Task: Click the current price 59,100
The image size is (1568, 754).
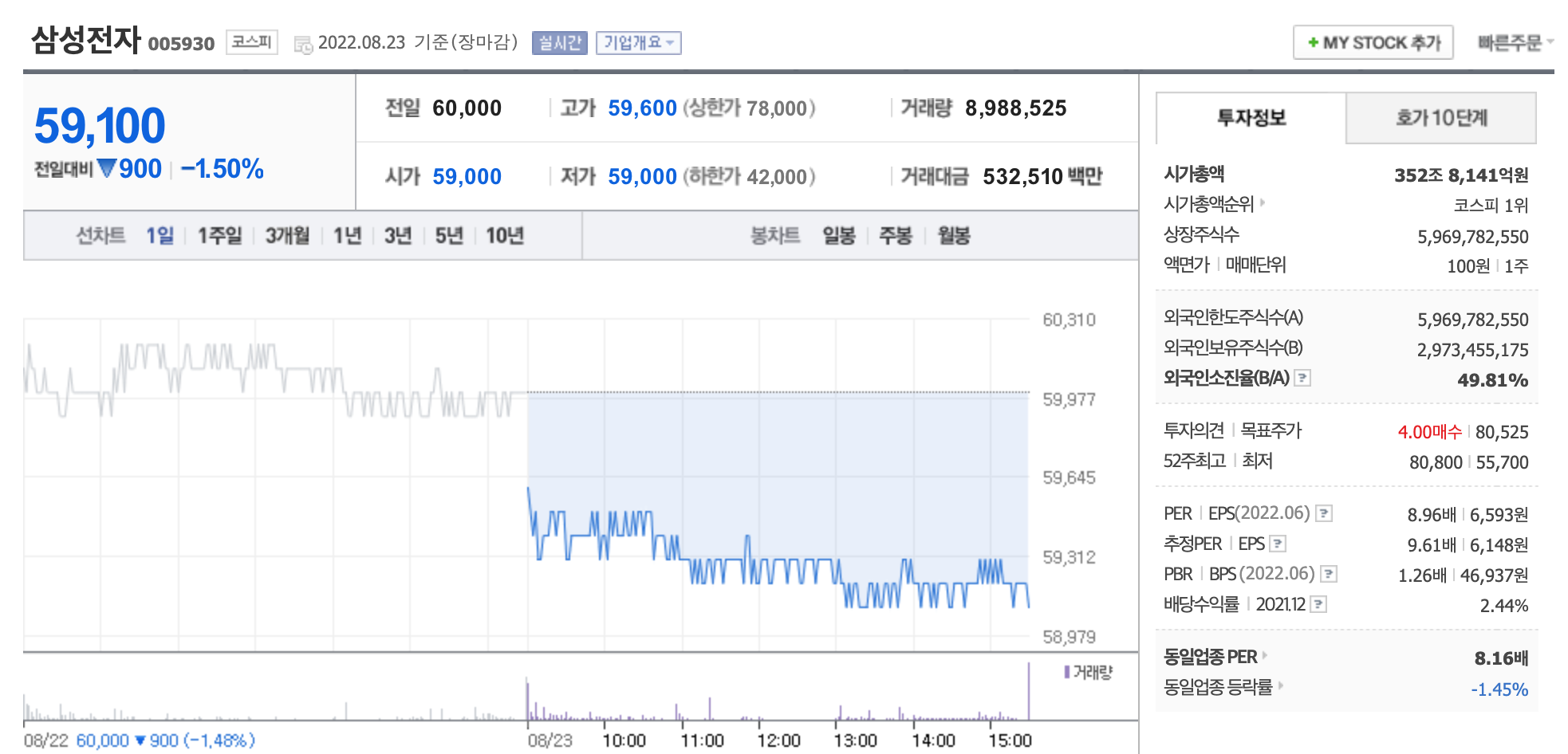Action: 100,126
